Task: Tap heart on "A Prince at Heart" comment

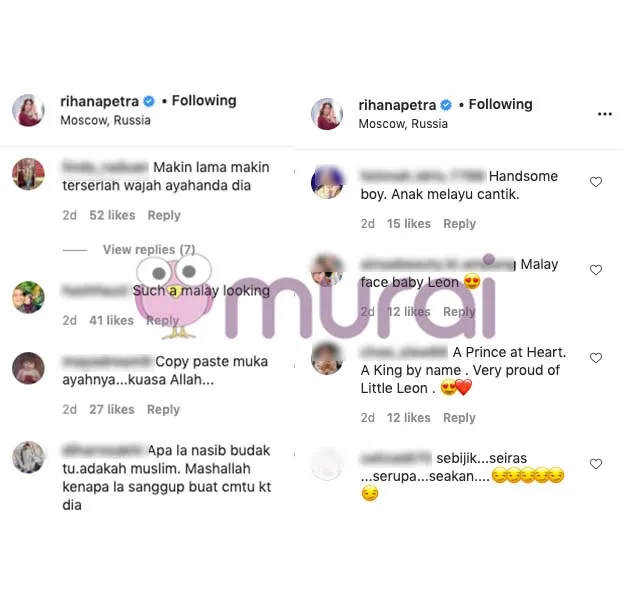Action: (595, 358)
